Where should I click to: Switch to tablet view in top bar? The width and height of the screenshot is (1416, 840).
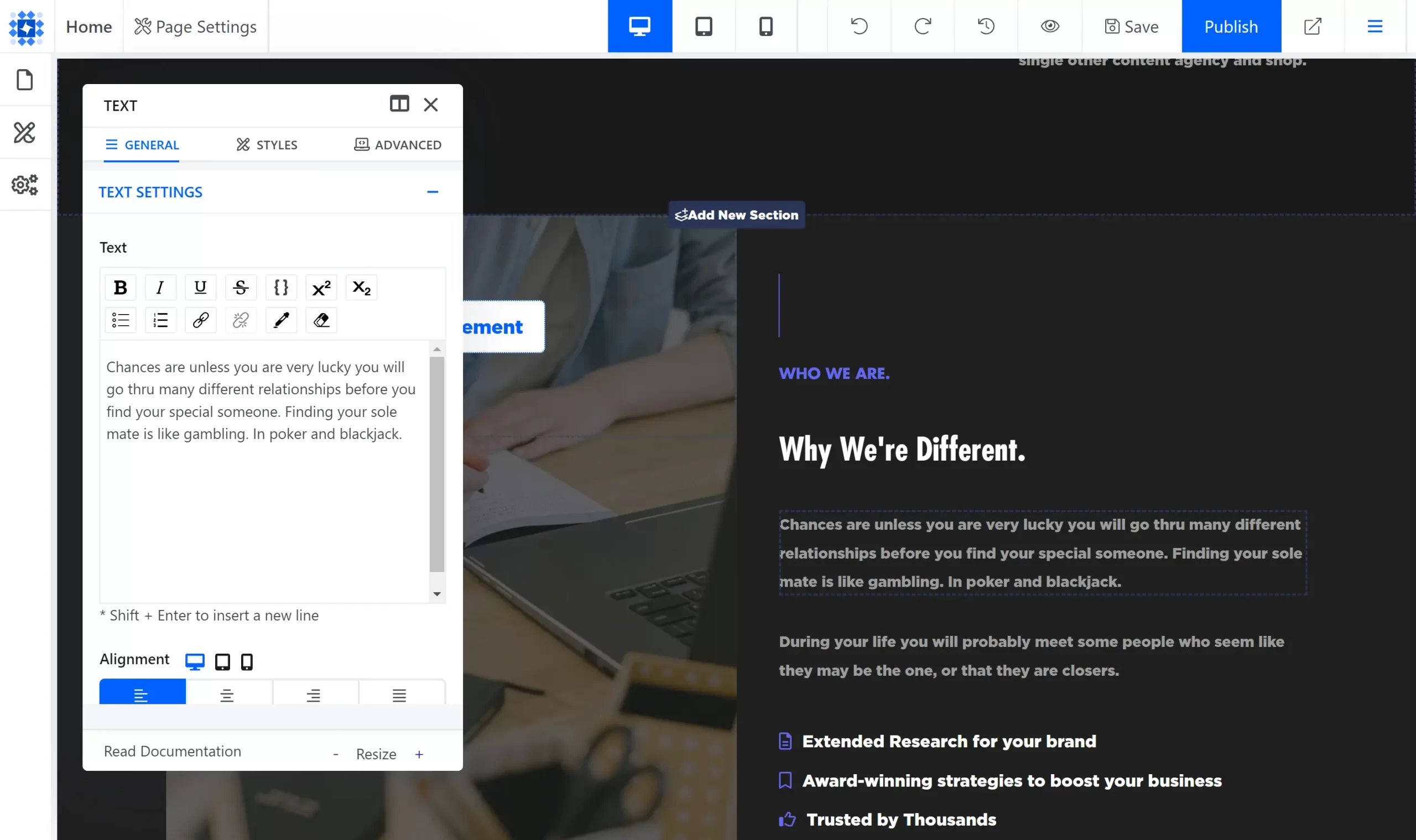click(x=704, y=26)
